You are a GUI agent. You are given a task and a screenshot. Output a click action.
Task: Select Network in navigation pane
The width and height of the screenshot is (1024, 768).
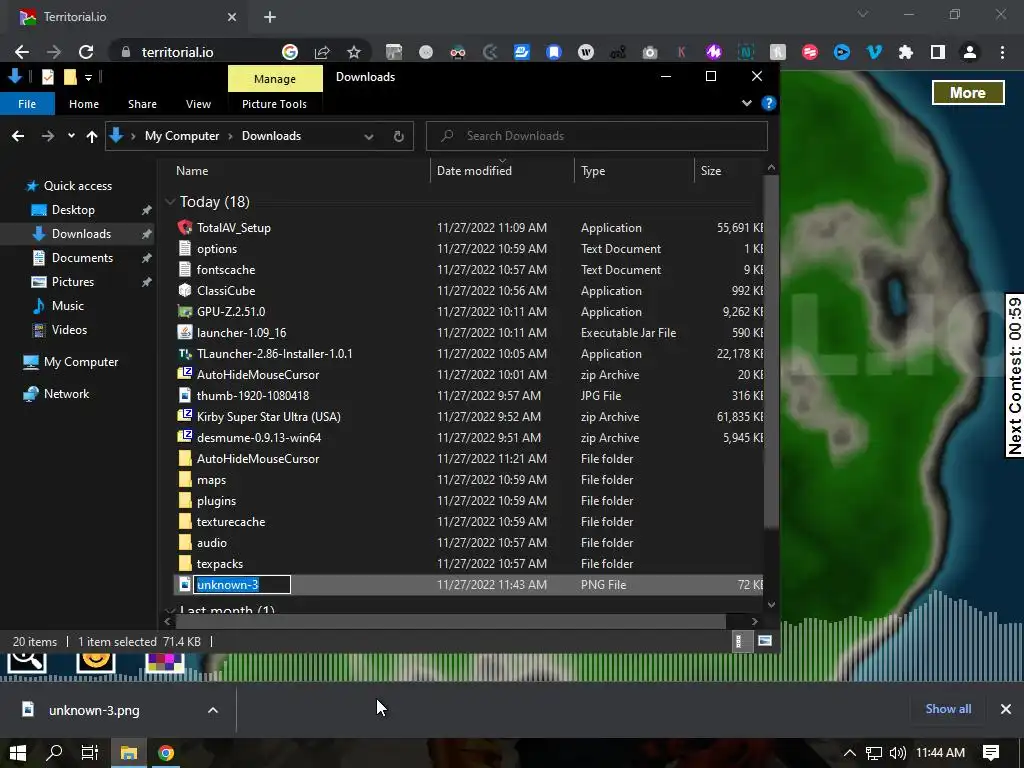coord(66,394)
